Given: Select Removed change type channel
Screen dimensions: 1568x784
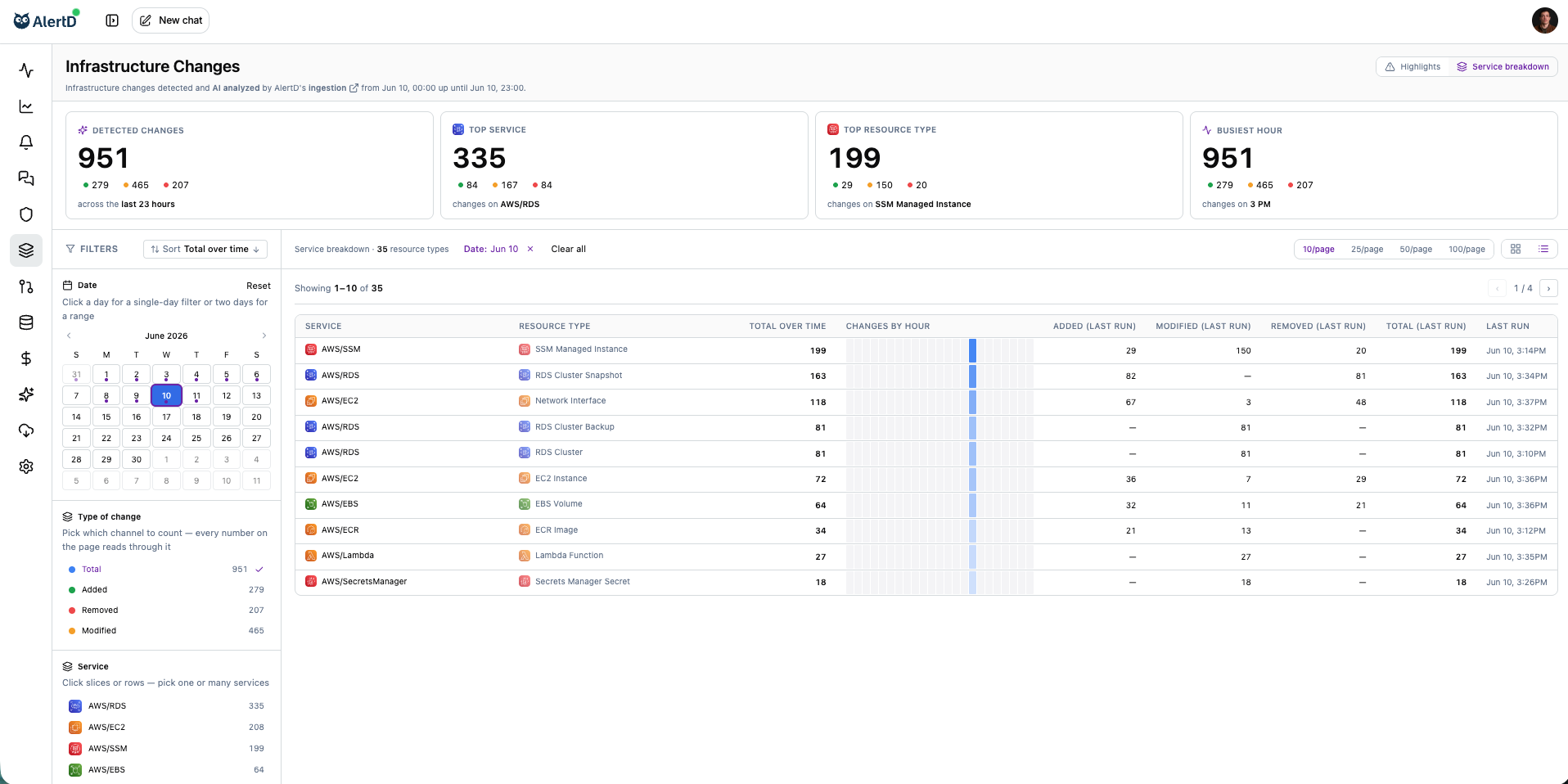Looking at the screenshot, I should click(x=166, y=611).
